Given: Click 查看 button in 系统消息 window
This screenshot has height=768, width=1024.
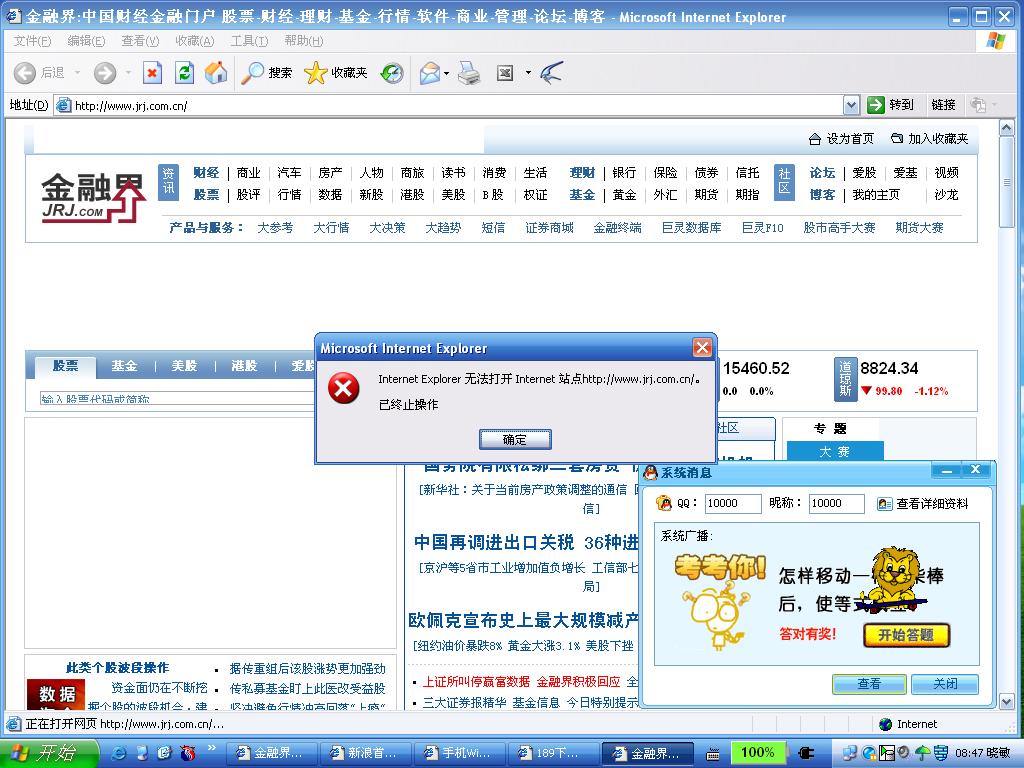Looking at the screenshot, I should tap(869, 684).
